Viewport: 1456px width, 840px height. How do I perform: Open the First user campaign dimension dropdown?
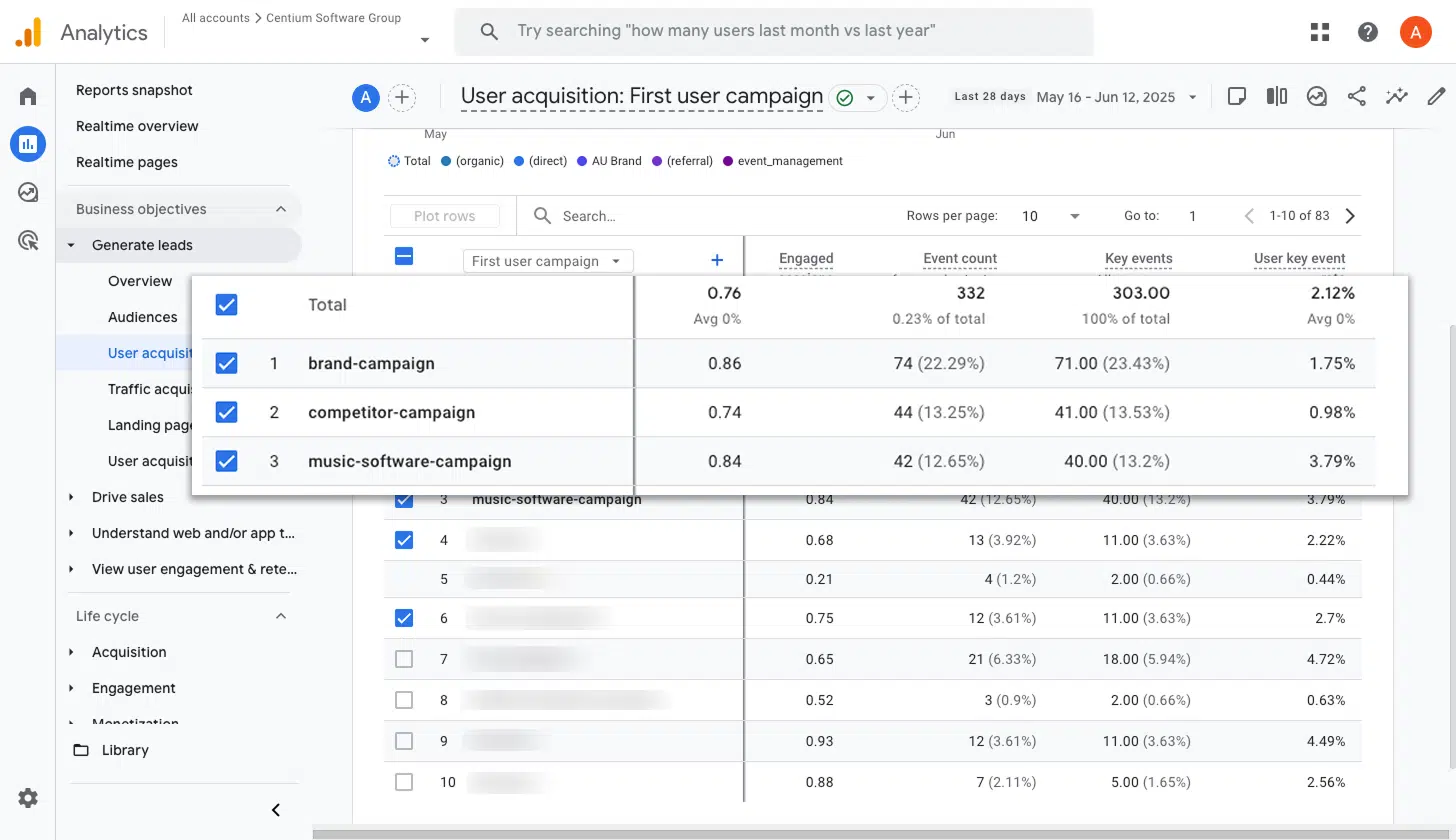tap(547, 260)
